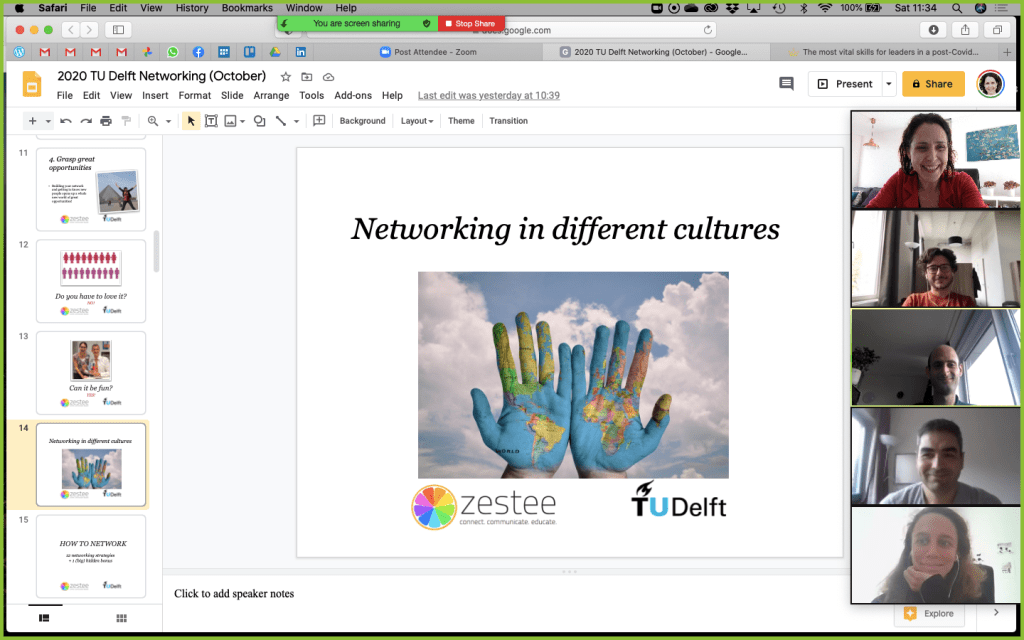Viewport: 1024px width, 640px height.
Task: Click the undo arrow in toolbar
Action: click(66, 121)
